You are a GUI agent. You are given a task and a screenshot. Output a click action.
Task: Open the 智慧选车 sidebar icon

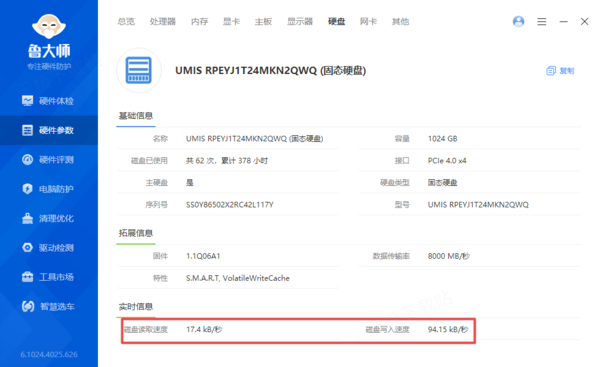pos(28,306)
